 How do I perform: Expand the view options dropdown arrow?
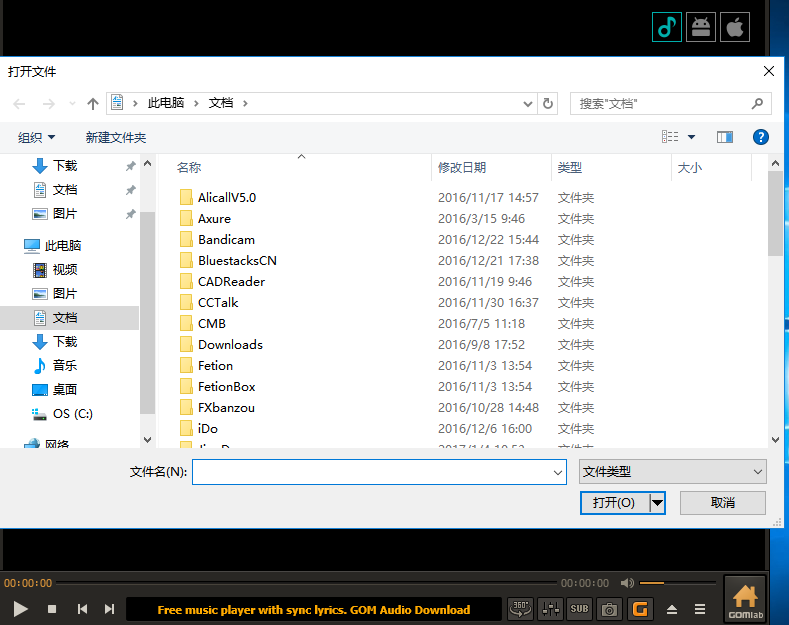[x=691, y=137]
